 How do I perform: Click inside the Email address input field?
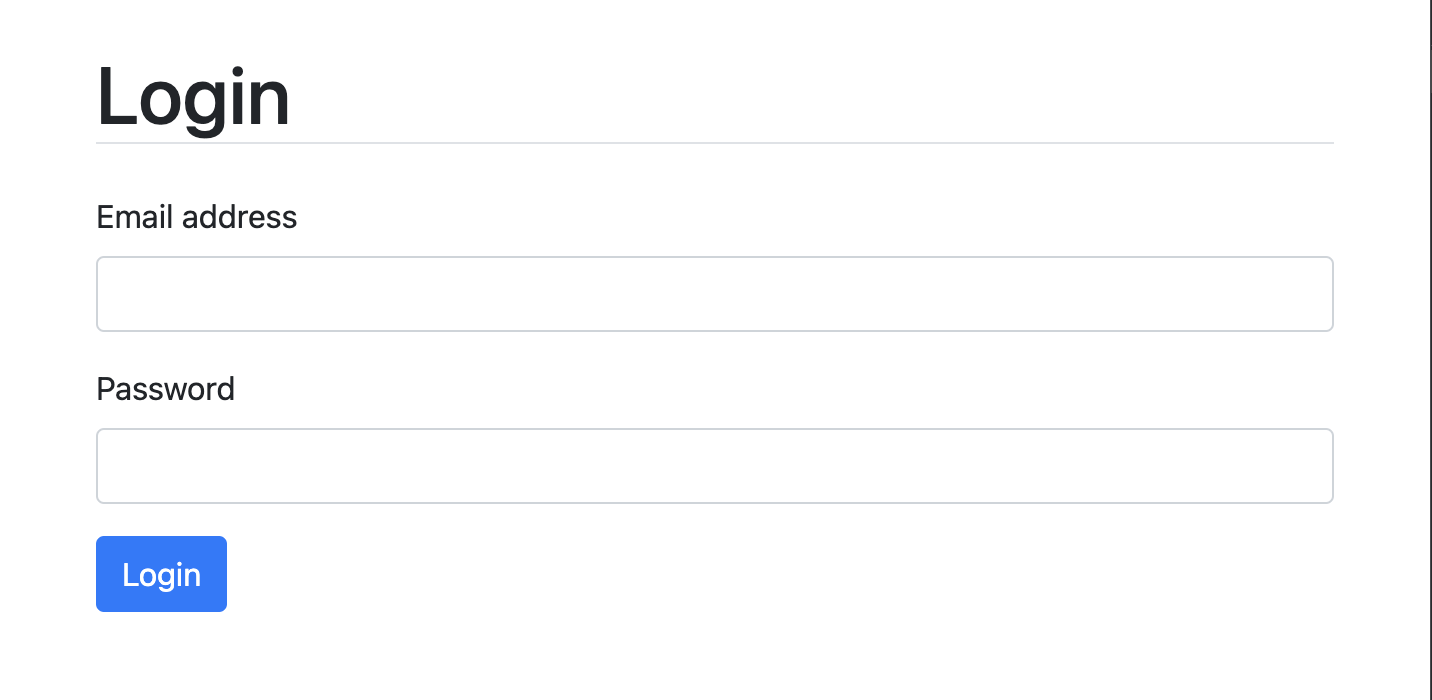click(715, 293)
